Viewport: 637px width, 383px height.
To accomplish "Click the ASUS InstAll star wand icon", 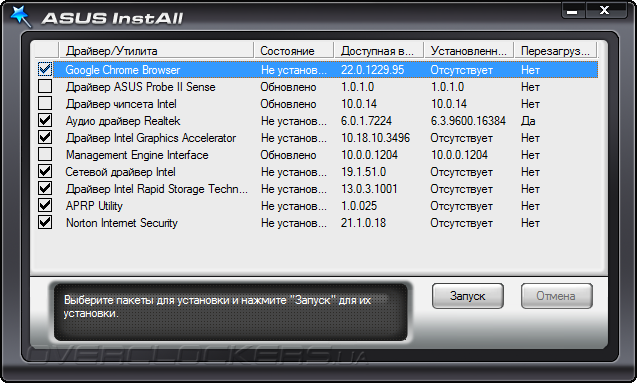I will [20, 16].
